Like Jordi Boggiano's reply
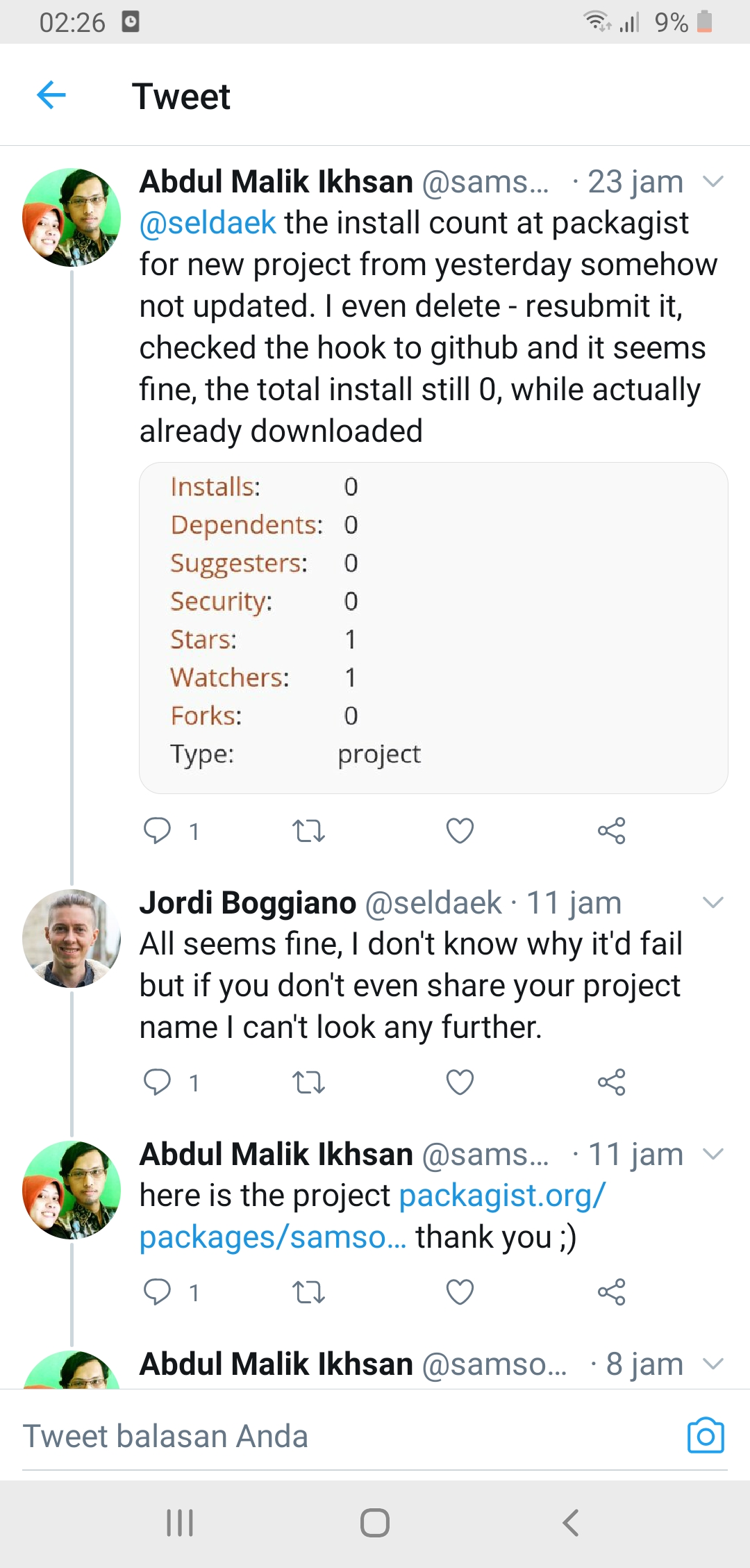Viewport: 750px width, 1568px height. (x=460, y=1082)
